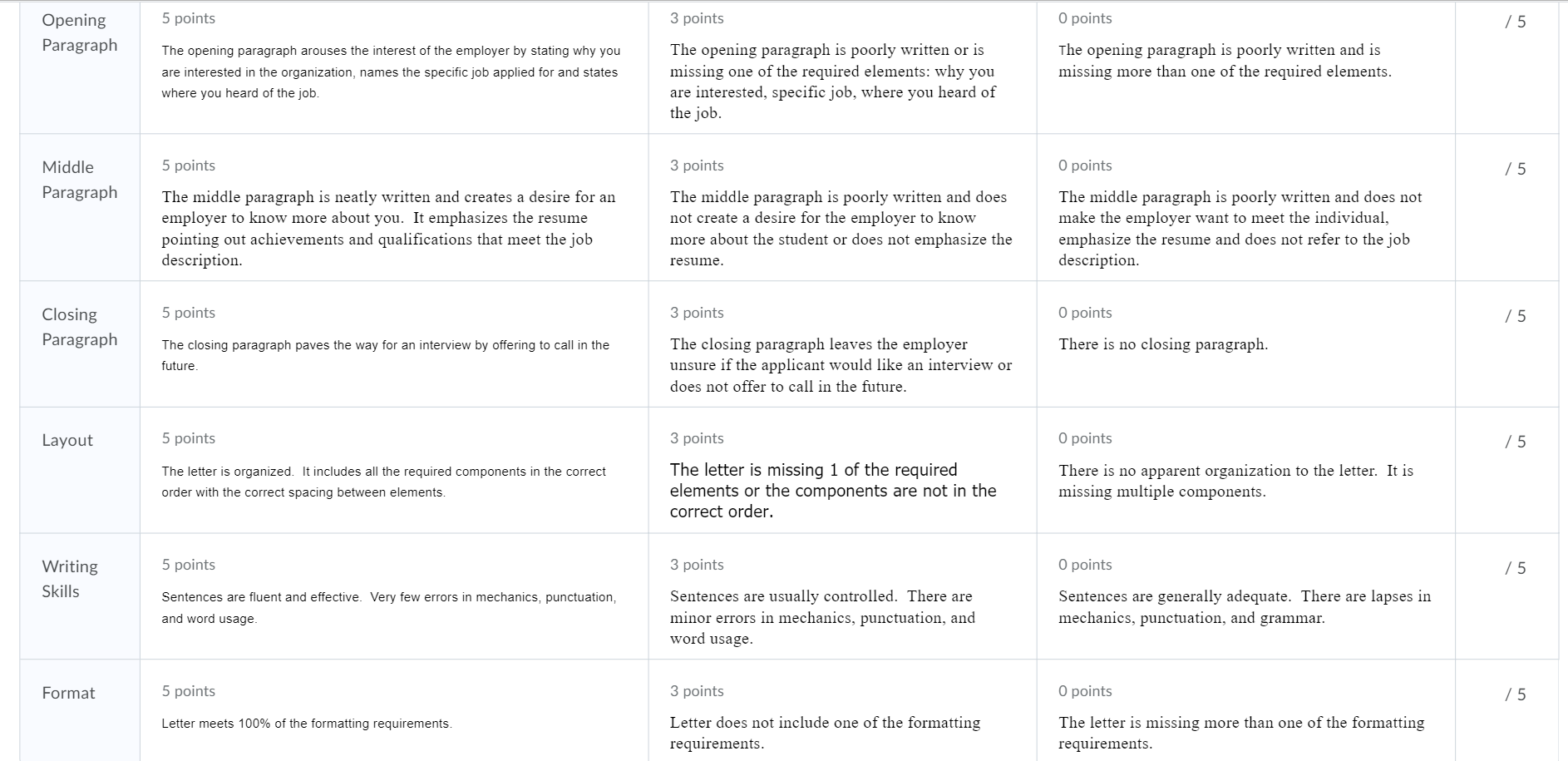Select 5 points rating for Opening Paragraph
Image resolution: width=1568 pixels, height=761 pixels.
[394, 67]
